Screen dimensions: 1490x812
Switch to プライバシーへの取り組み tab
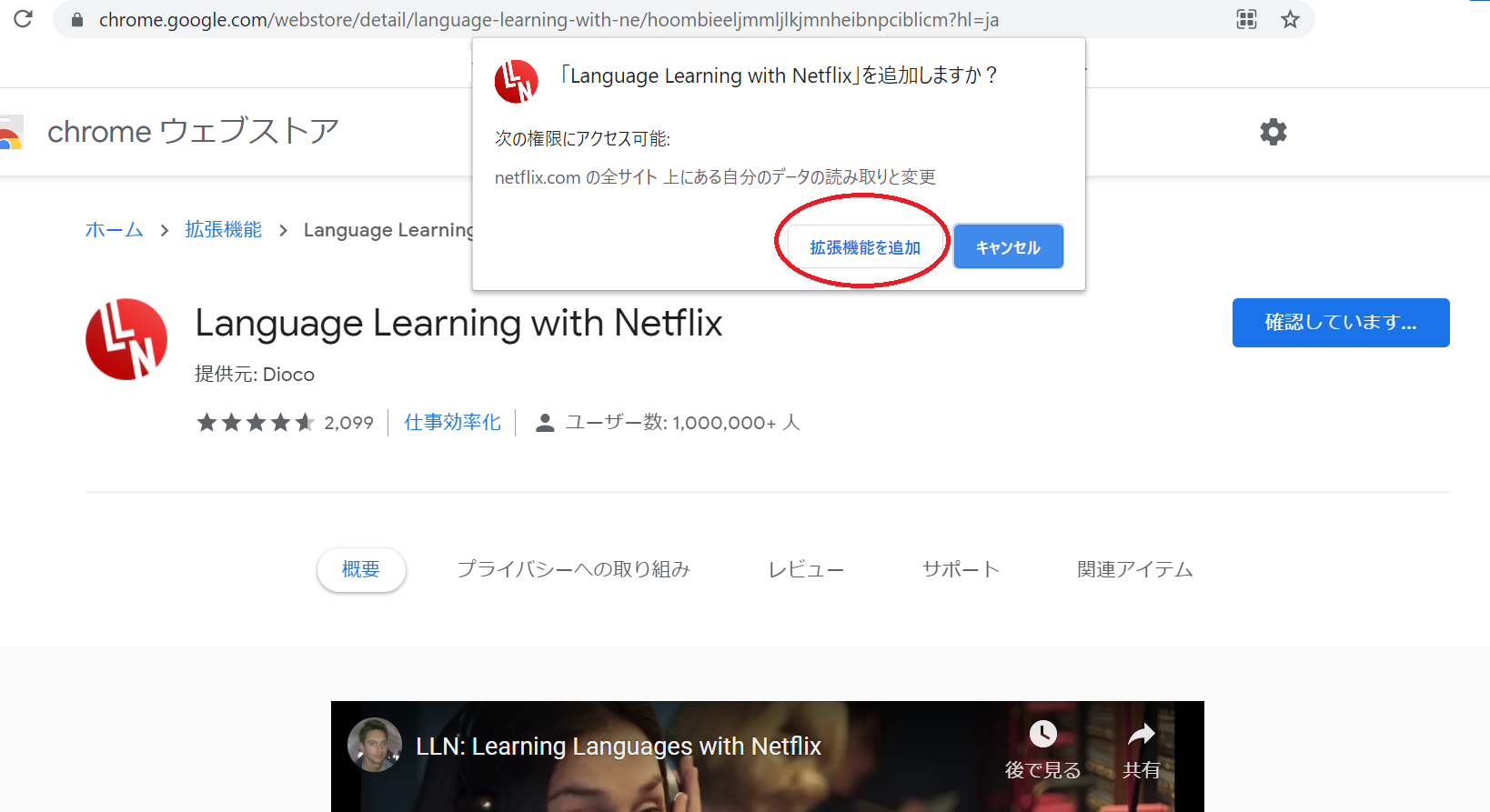573,570
